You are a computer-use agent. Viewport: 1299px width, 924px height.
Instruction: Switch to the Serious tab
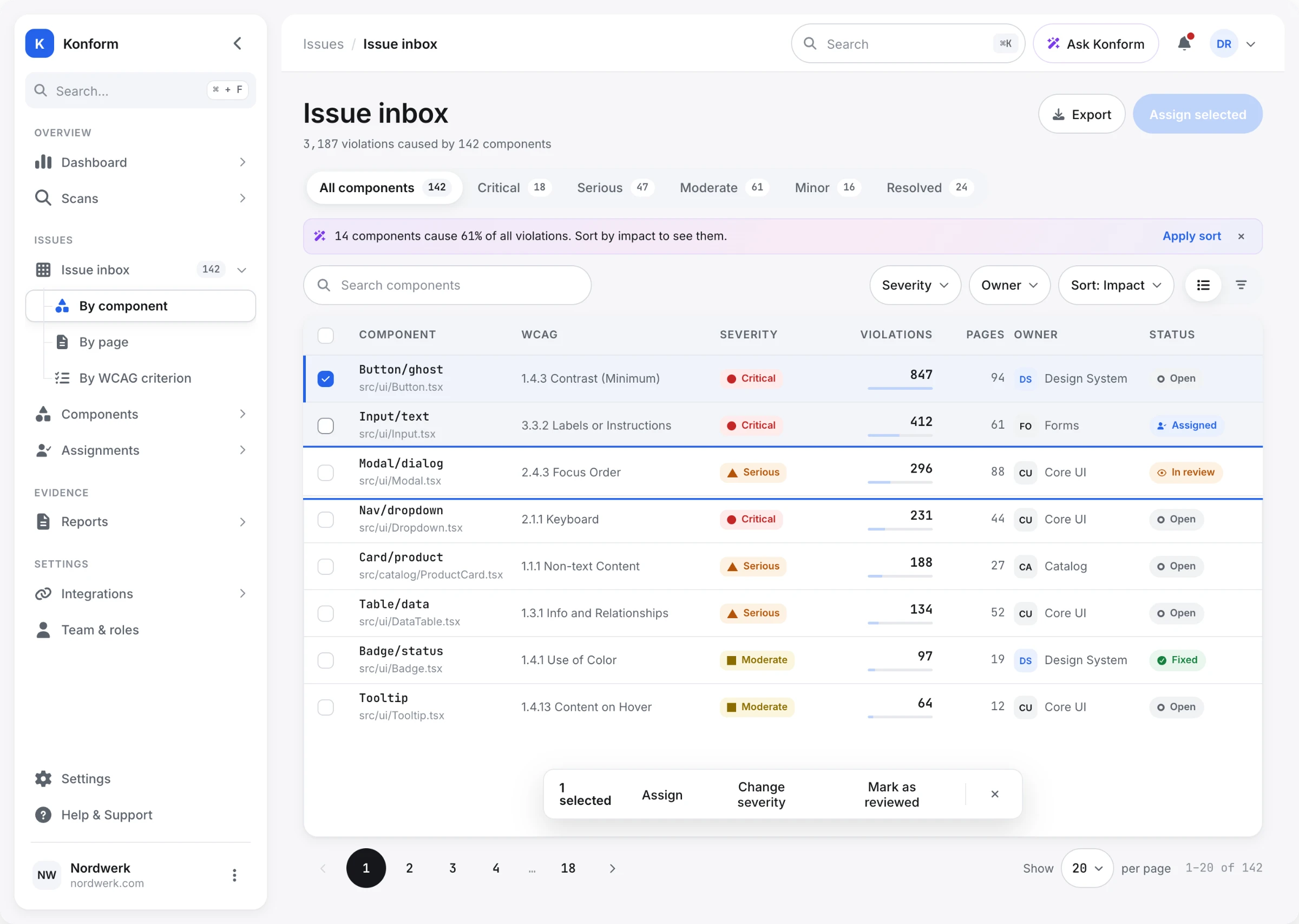pos(615,187)
